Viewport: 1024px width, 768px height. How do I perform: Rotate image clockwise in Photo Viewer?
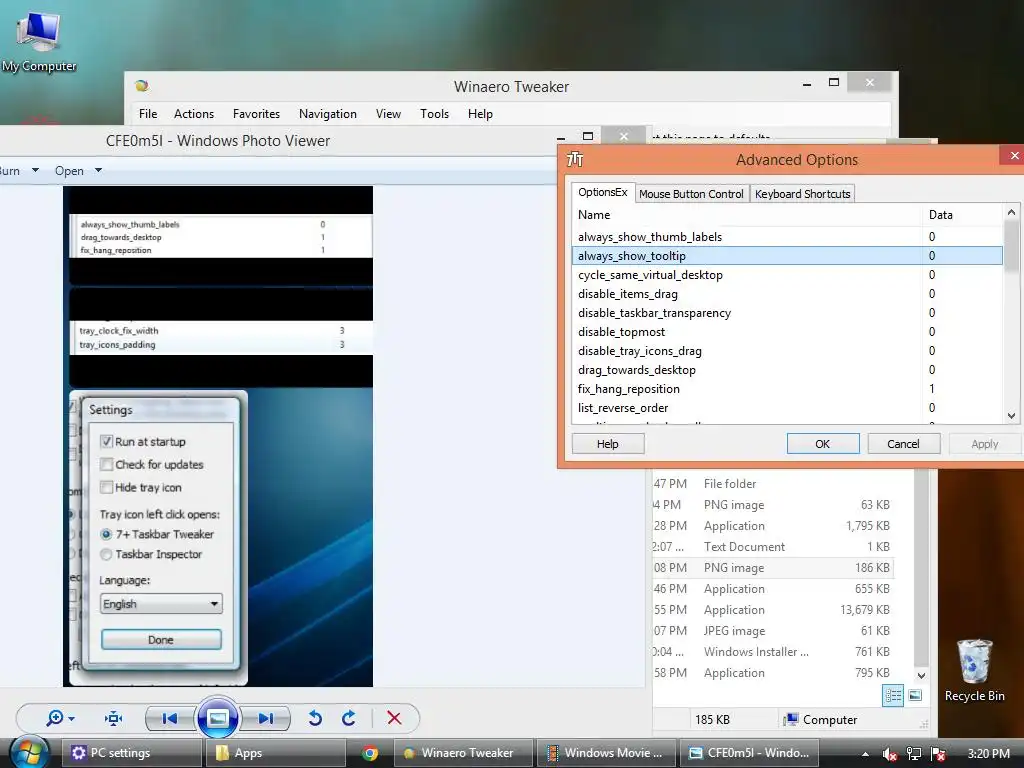point(349,718)
